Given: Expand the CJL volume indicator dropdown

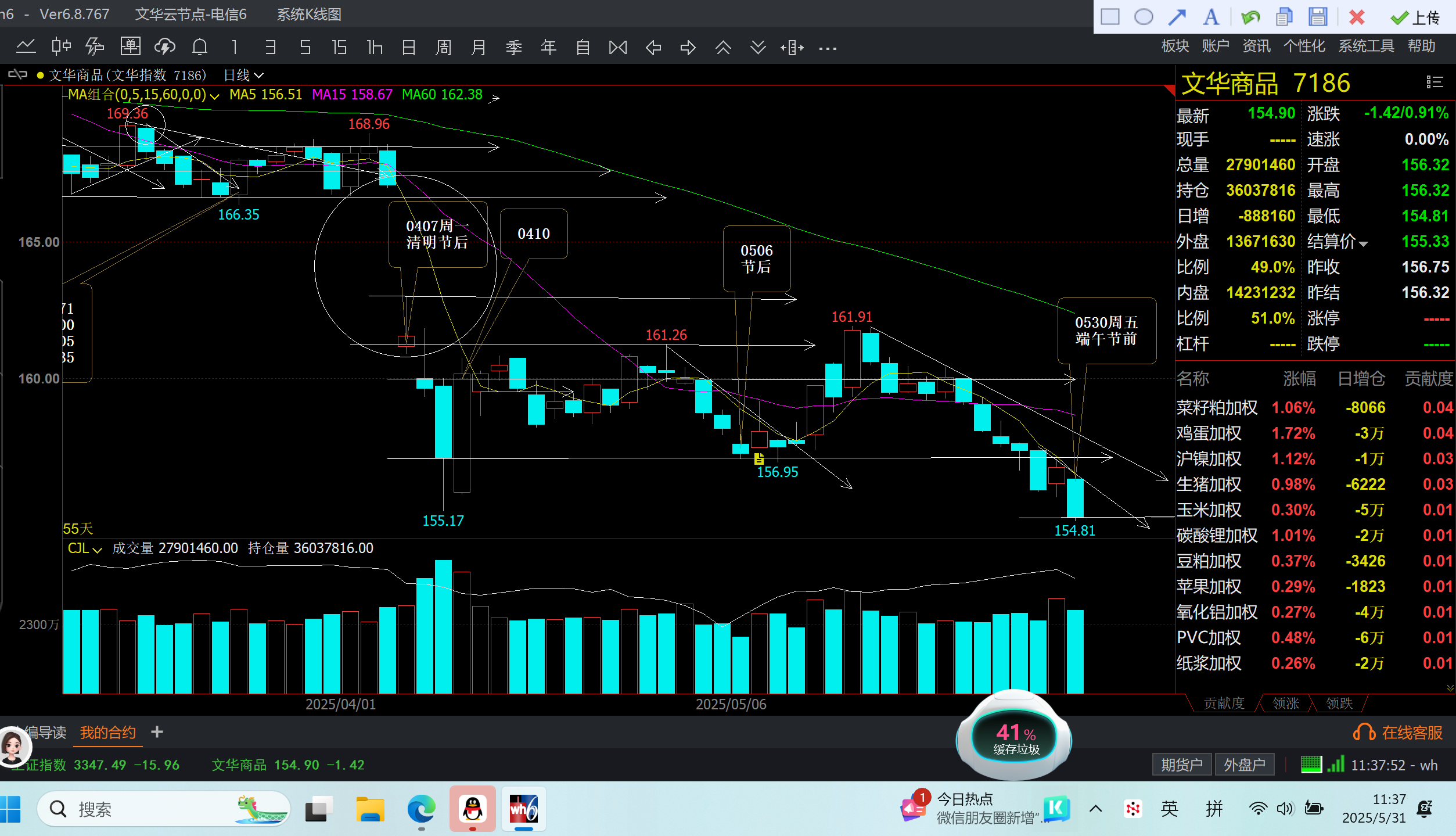Looking at the screenshot, I should click(84, 548).
